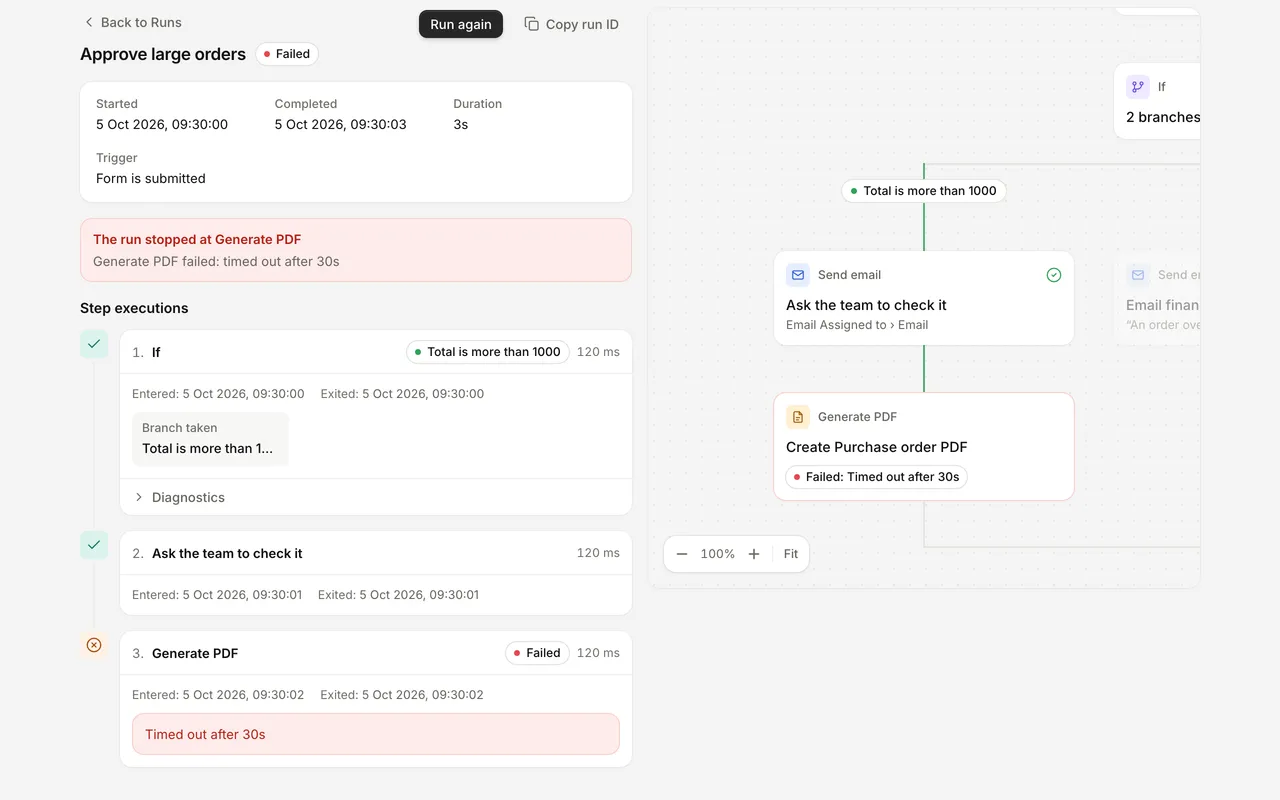
Task: Click the Approve large orders title
Action: tap(163, 54)
